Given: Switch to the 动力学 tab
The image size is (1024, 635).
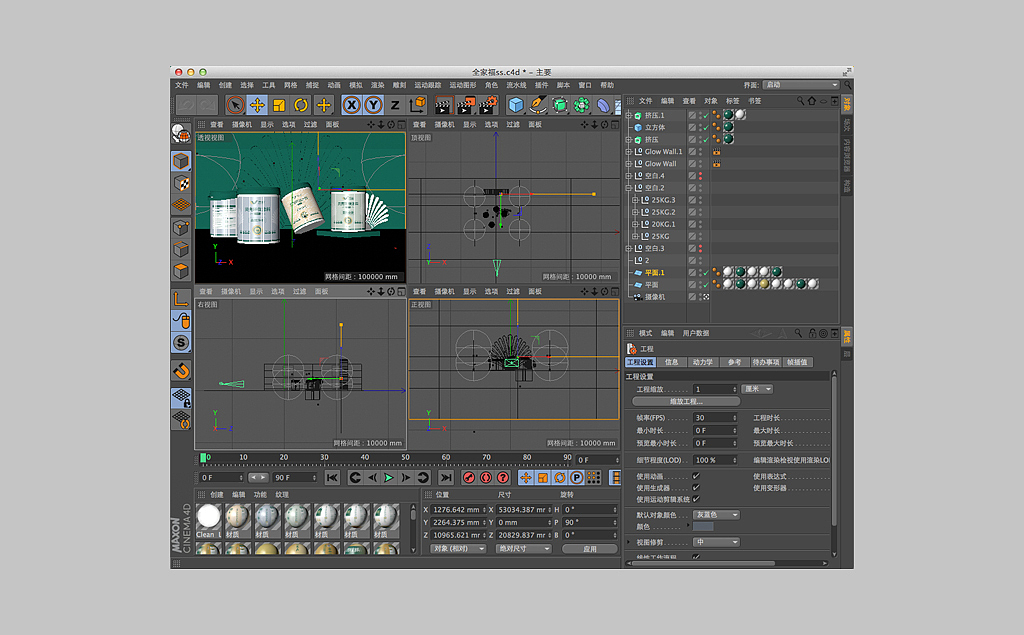Looking at the screenshot, I should (702, 362).
